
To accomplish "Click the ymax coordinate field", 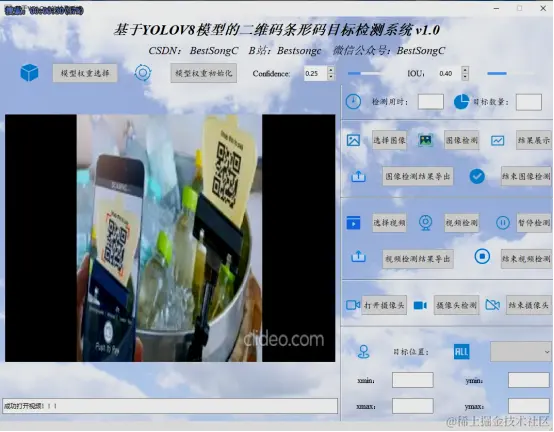I will [x=529, y=406].
